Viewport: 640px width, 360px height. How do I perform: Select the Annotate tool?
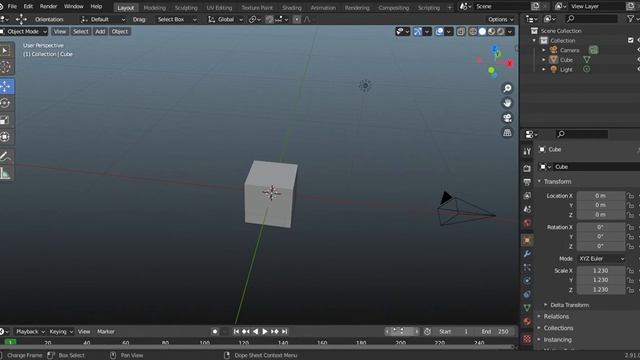[x=5, y=156]
